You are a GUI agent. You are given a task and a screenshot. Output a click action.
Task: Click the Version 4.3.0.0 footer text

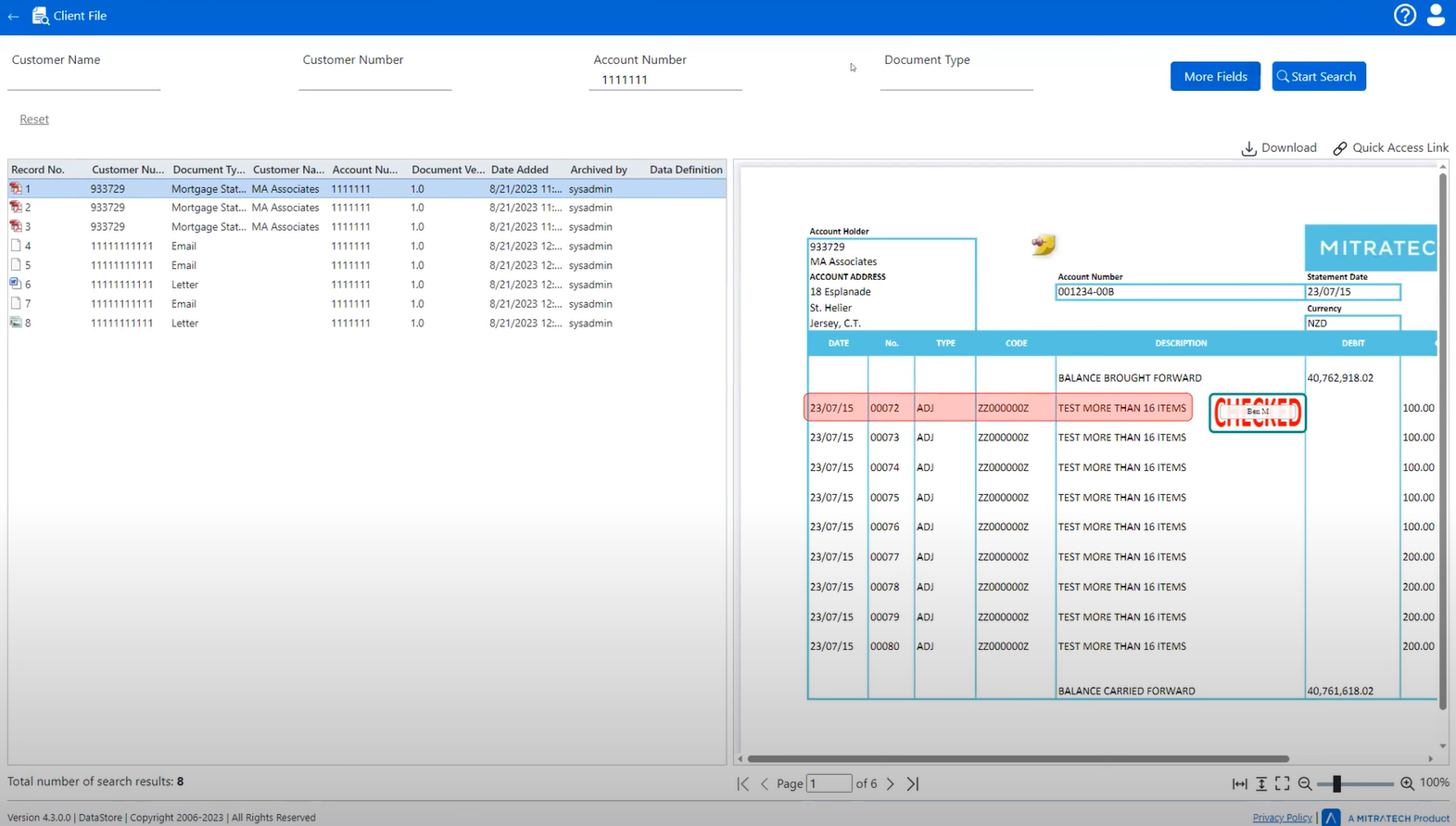click(x=40, y=818)
